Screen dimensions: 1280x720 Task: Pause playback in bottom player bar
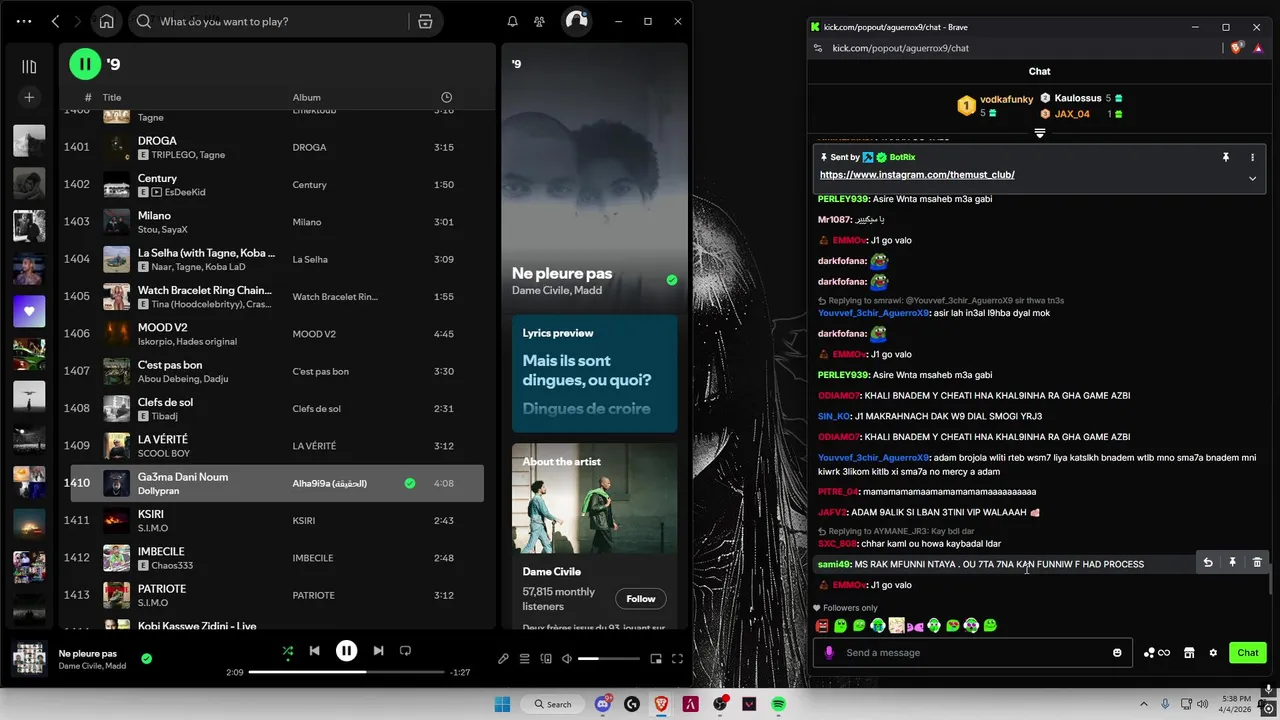(346, 651)
